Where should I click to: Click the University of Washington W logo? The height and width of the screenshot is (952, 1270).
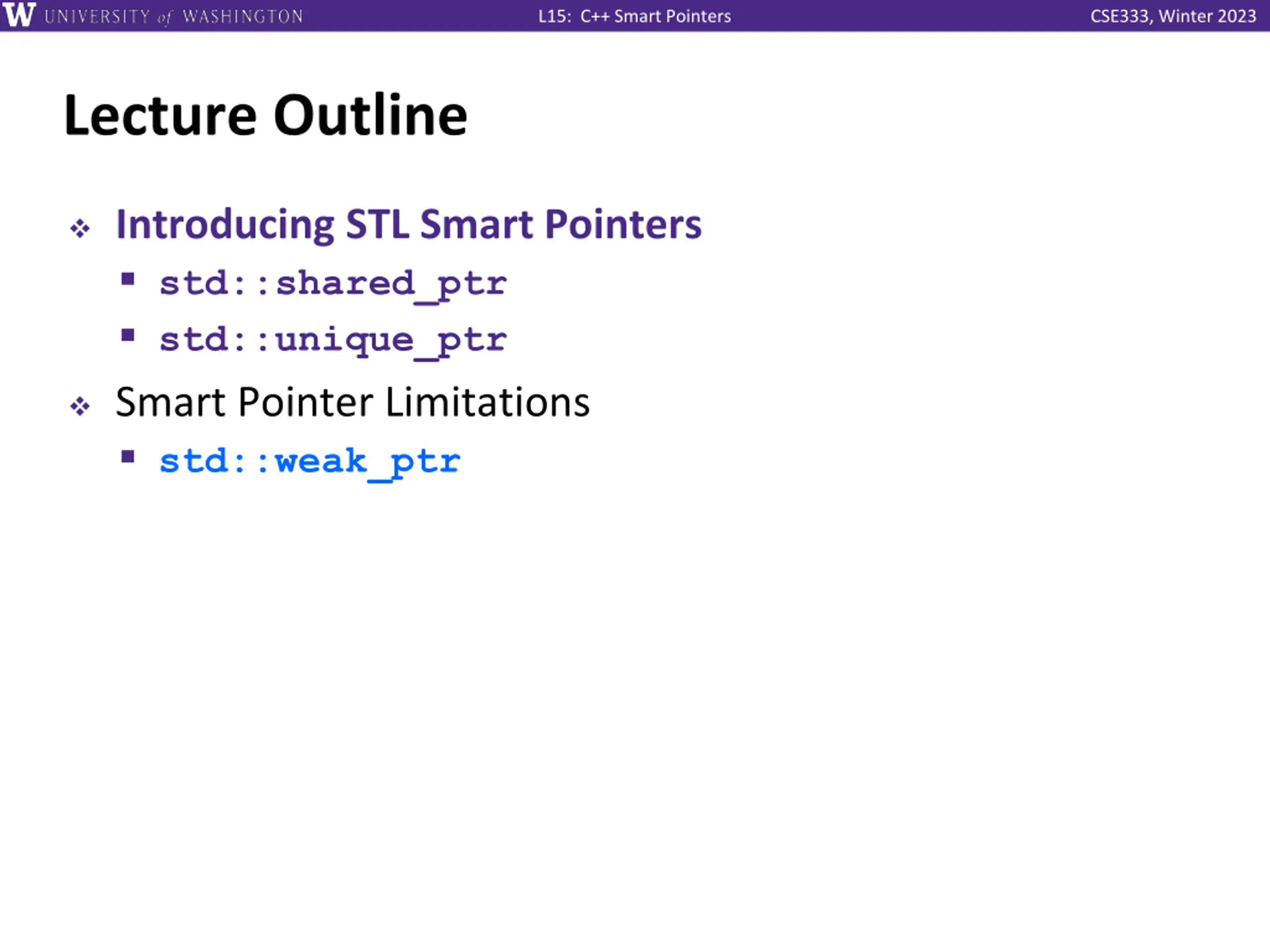[19, 15]
